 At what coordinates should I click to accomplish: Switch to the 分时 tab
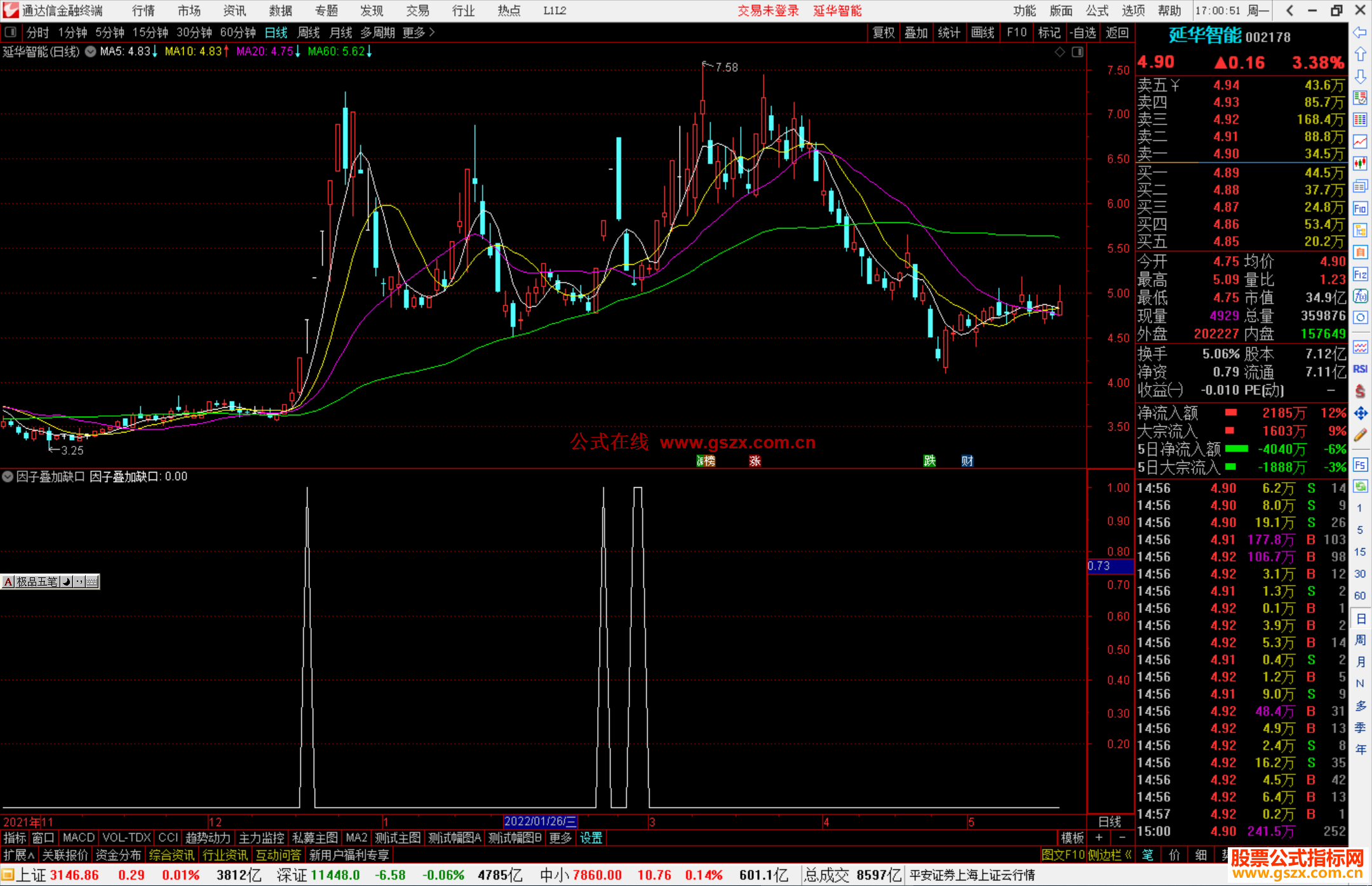pos(38,32)
